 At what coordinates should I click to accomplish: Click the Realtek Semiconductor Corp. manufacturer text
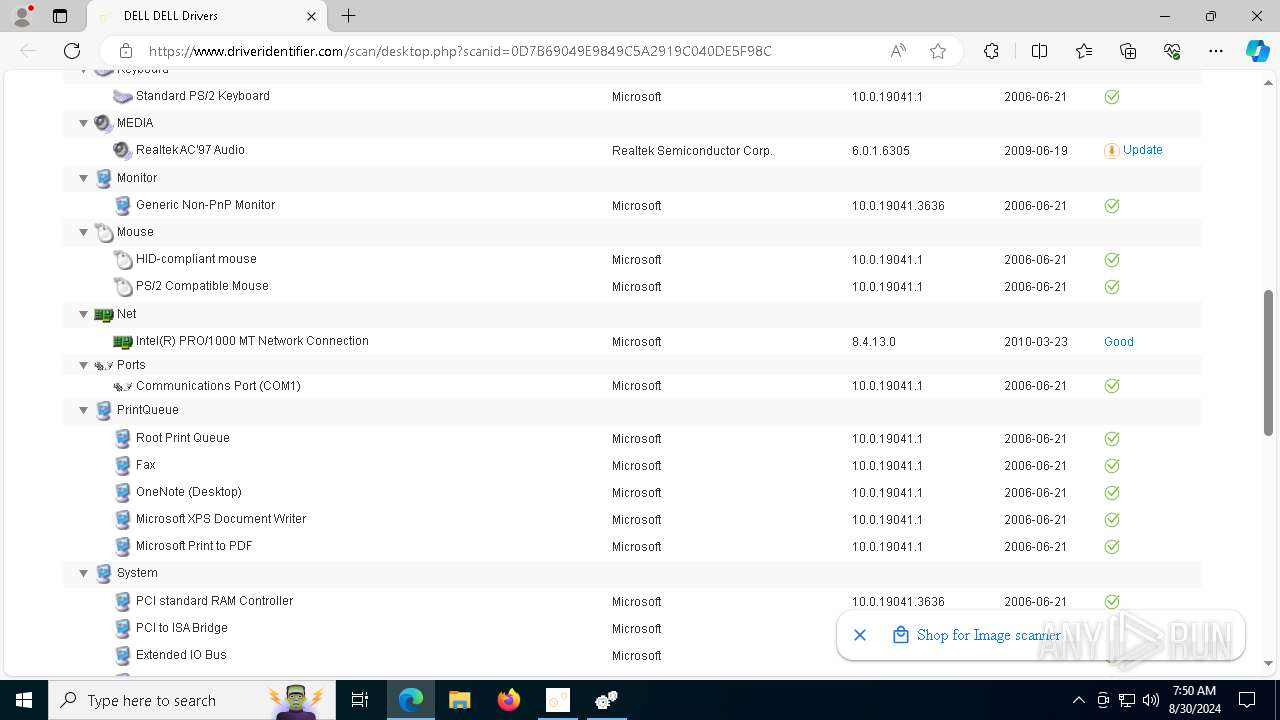click(x=693, y=151)
